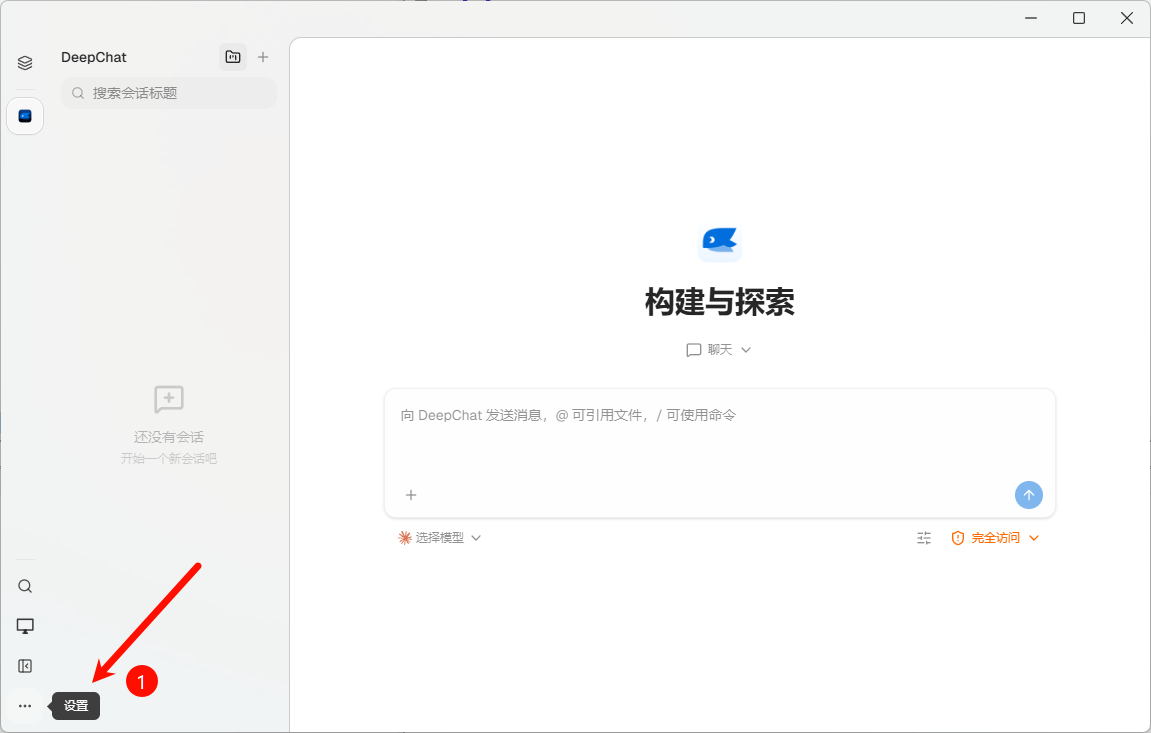Click the 构建与探索 heading text

(x=719, y=302)
